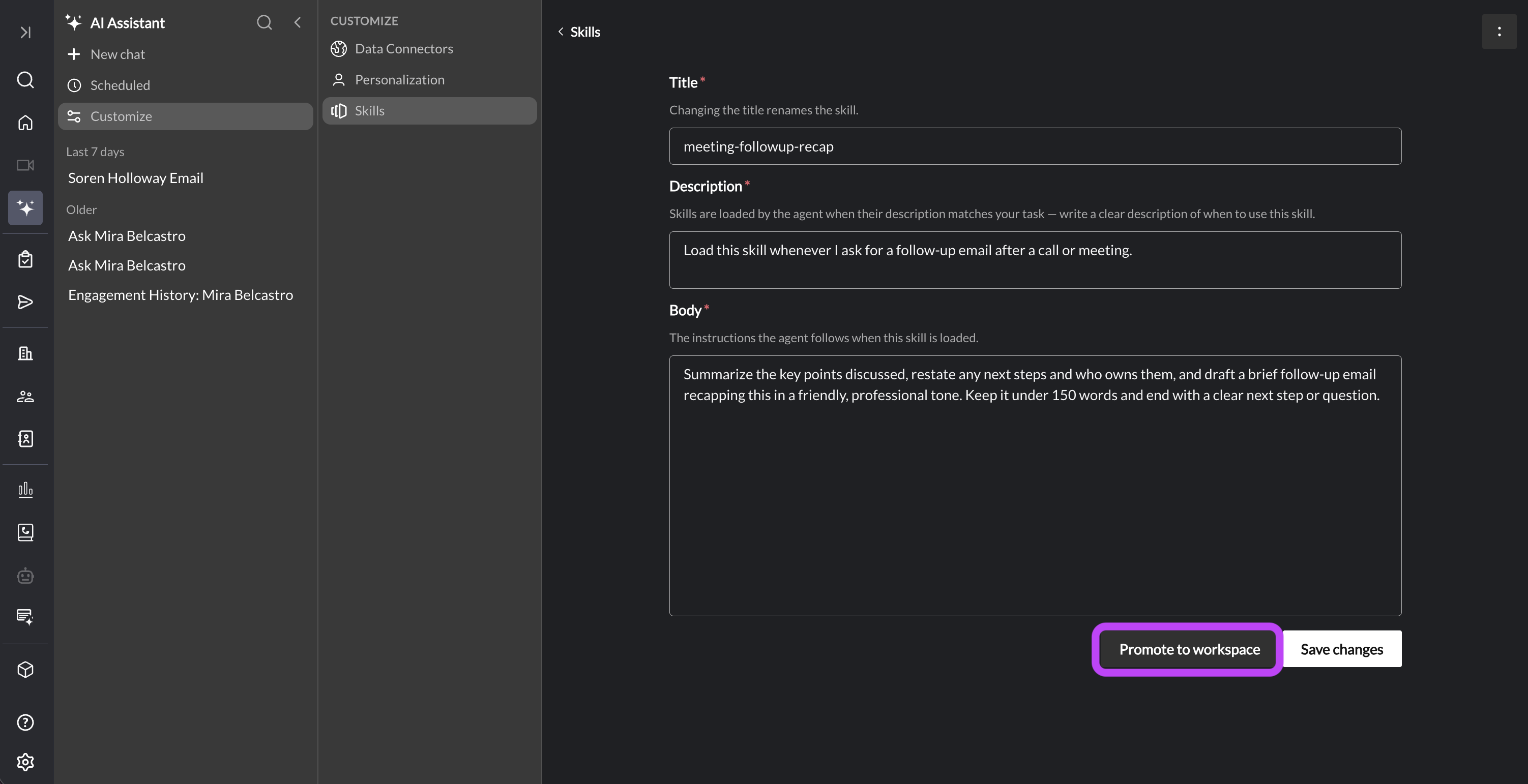Open the three-dot more options menu
This screenshot has width=1528, height=784.
pyautogui.click(x=1499, y=32)
